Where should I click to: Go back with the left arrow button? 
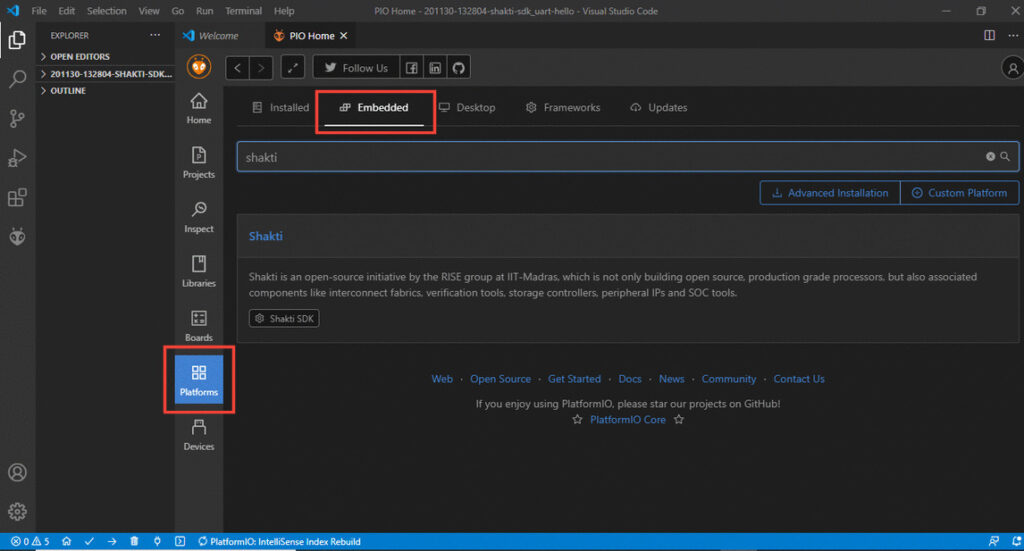[x=237, y=67]
